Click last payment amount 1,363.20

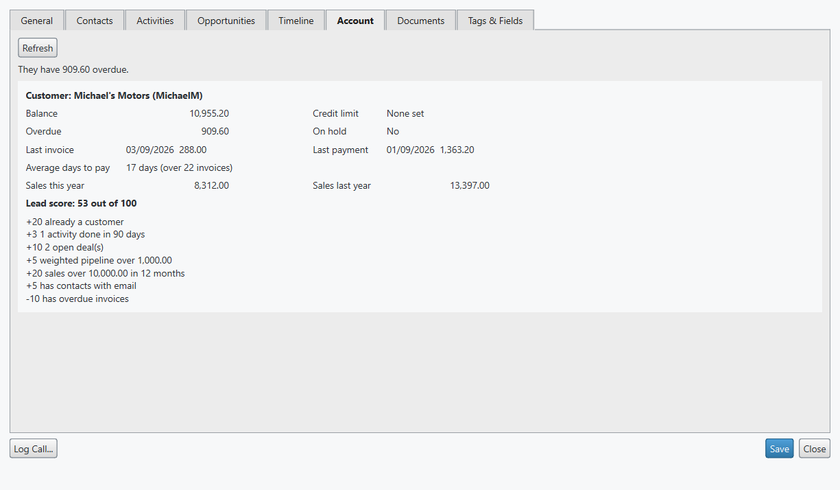457,150
